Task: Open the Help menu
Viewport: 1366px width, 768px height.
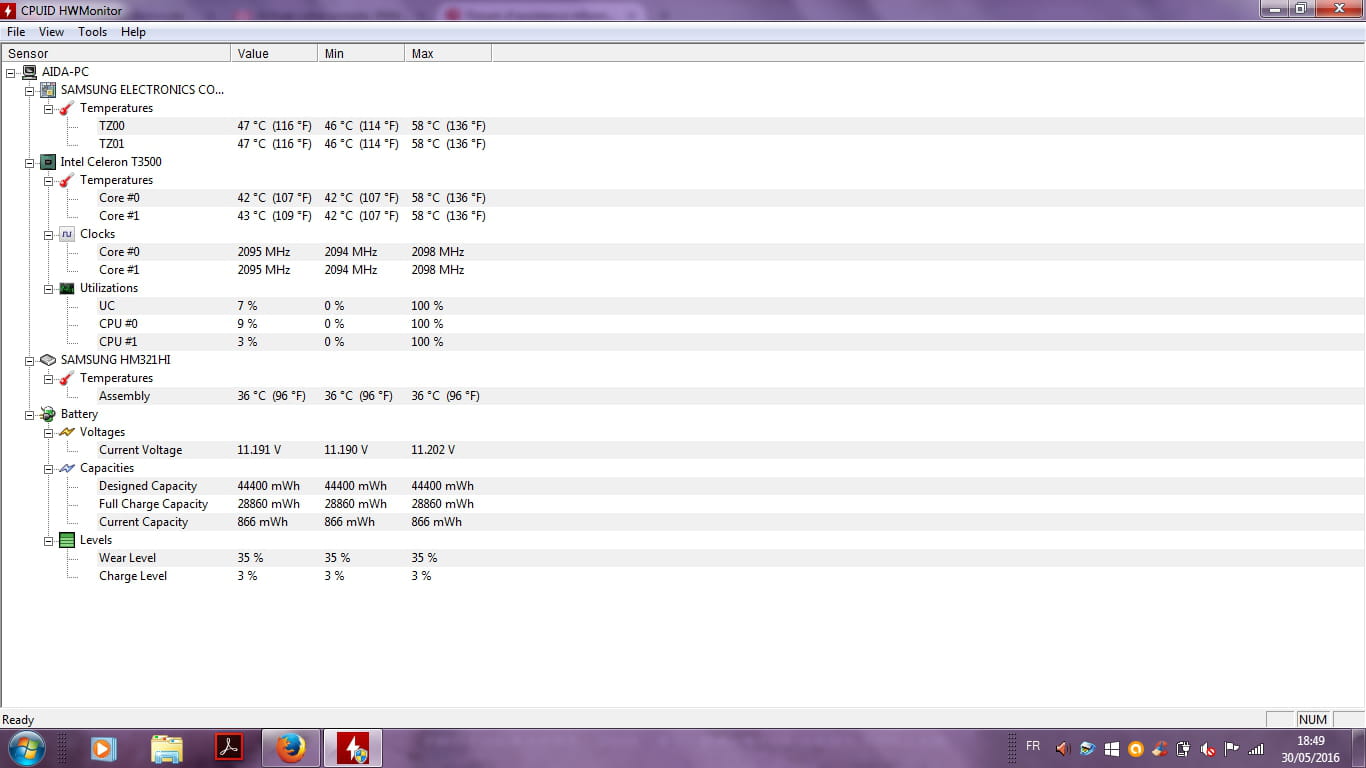Action: (133, 32)
